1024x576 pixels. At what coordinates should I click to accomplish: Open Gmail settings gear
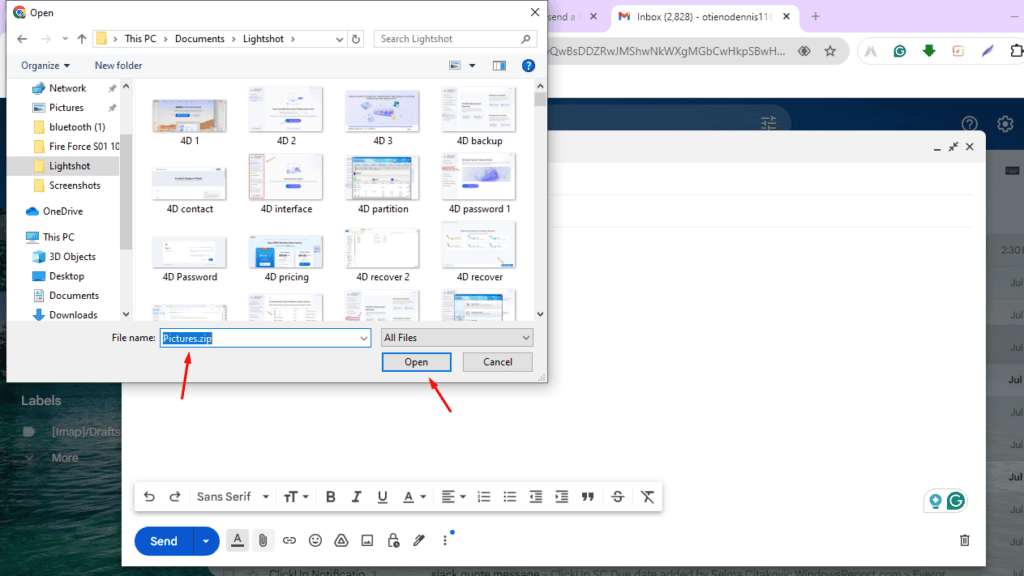pos(1005,123)
